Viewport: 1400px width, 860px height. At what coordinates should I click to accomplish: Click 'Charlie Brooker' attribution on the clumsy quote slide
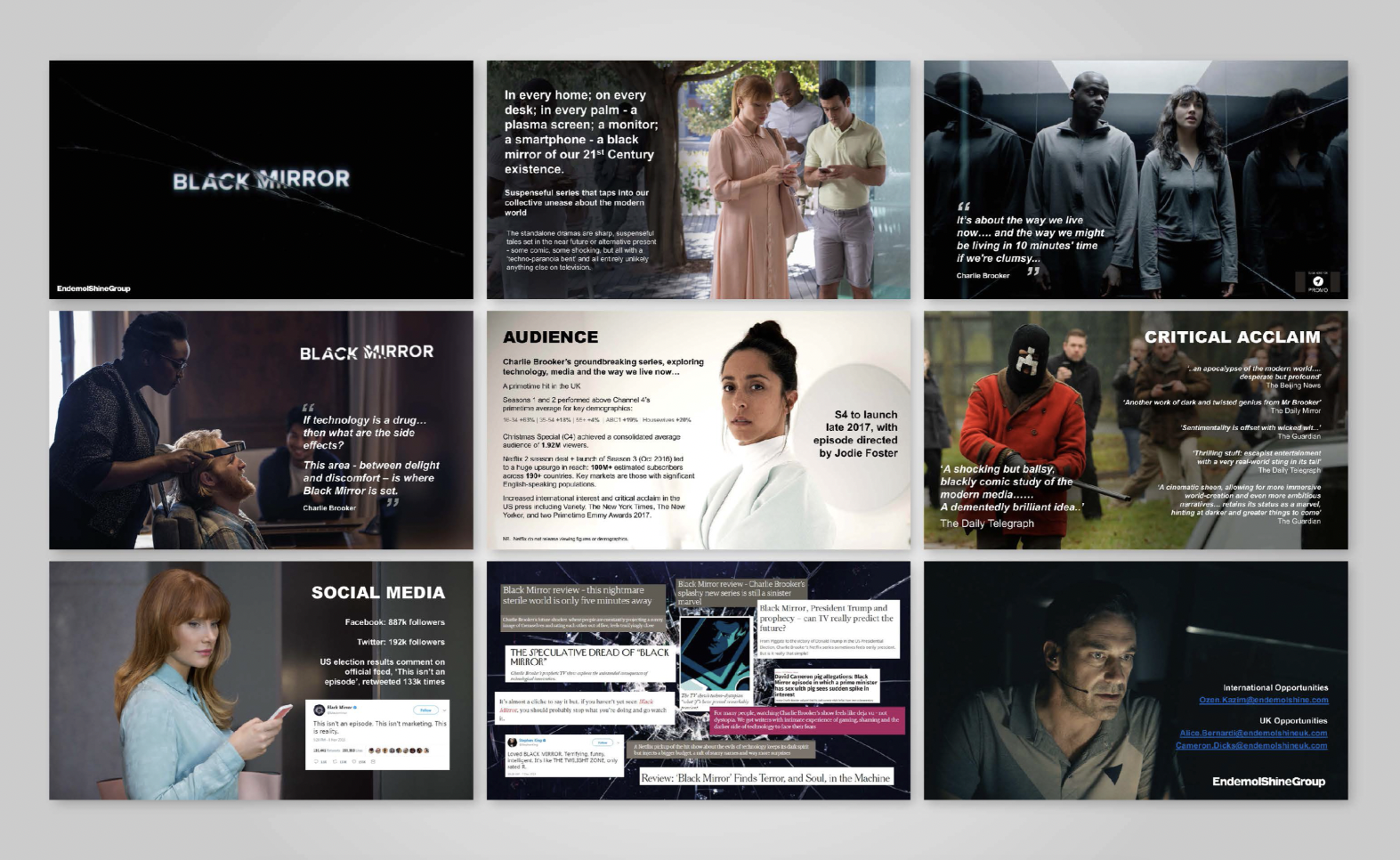click(x=983, y=276)
